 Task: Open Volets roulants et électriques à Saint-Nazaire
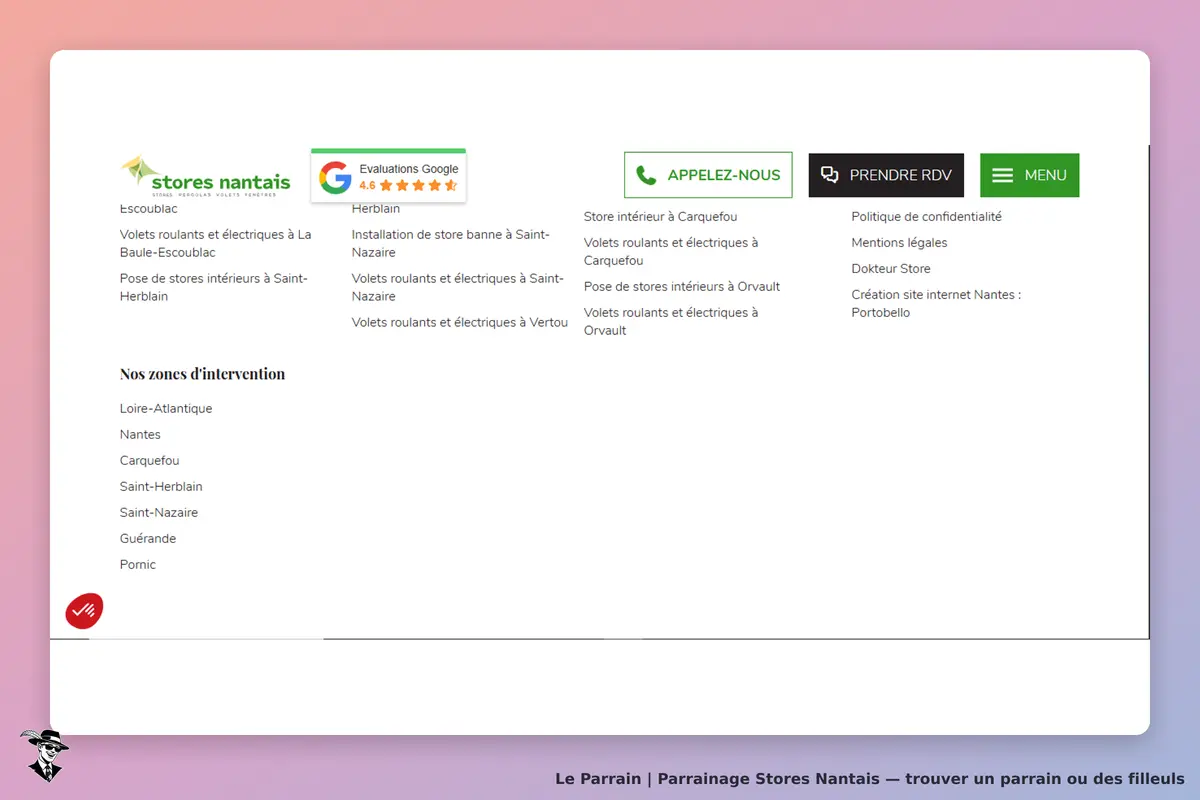coord(457,288)
